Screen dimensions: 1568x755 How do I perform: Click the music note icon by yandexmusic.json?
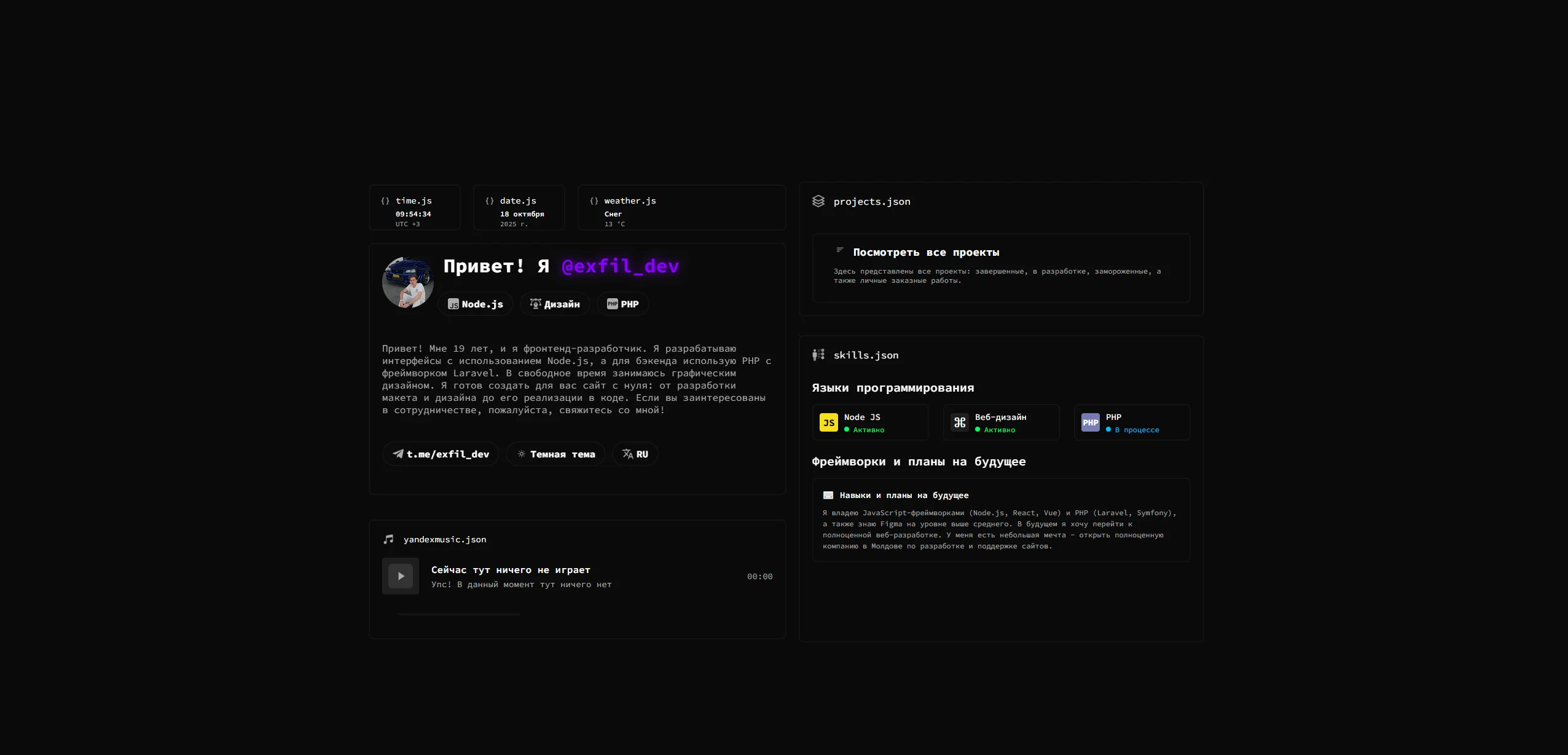(x=388, y=539)
